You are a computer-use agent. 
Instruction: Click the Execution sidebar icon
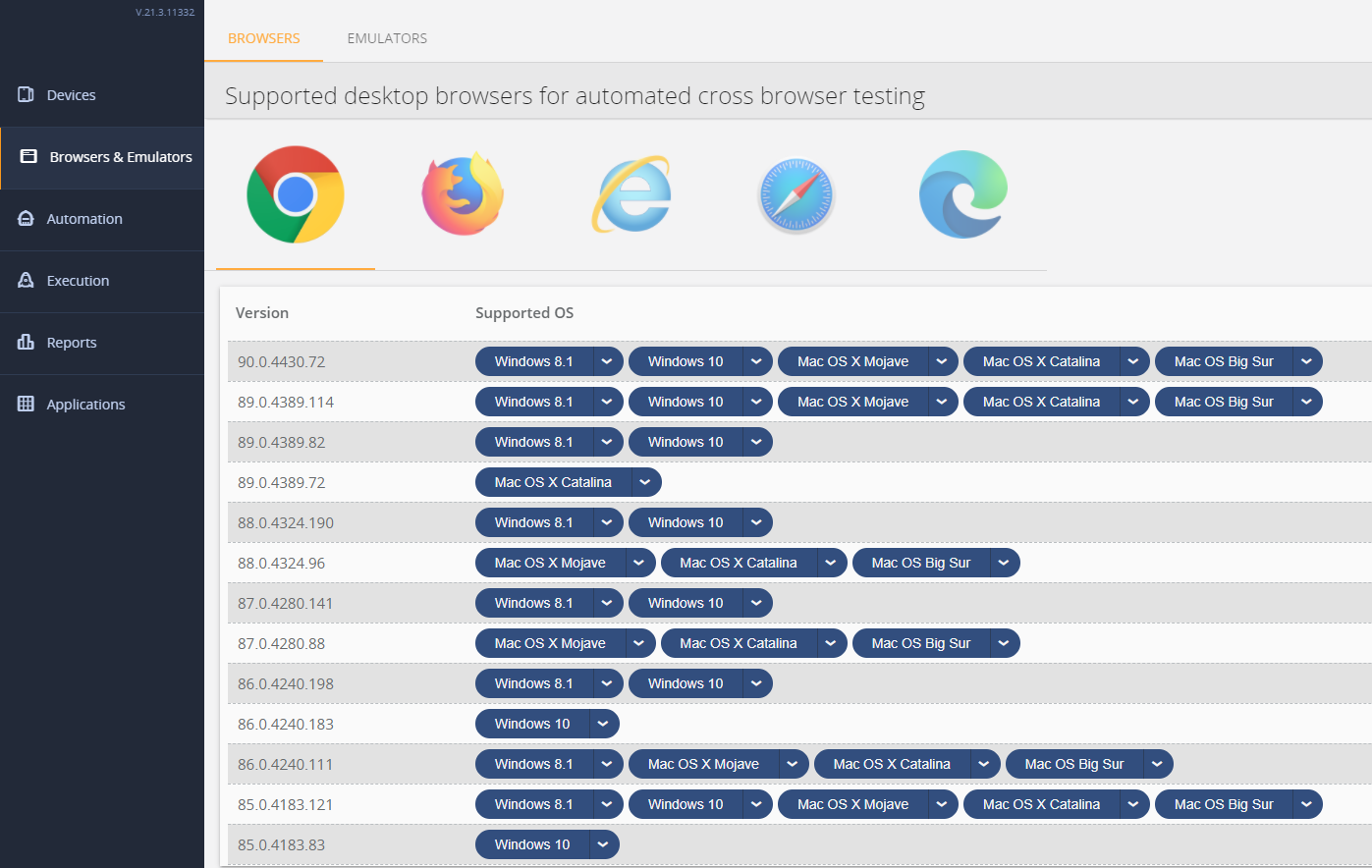click(x=27, y=280)
